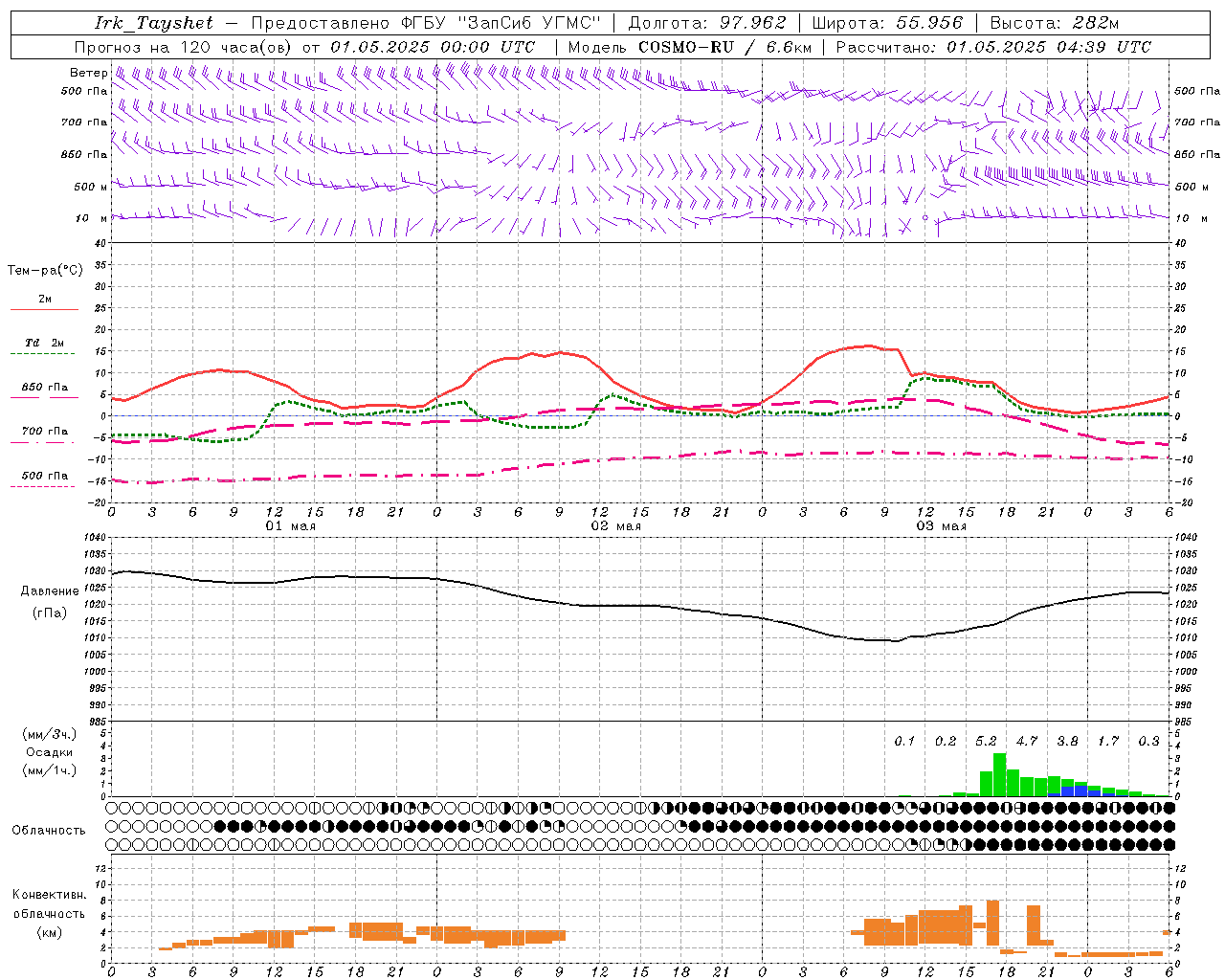
Task: Select the latitude value Широта: 55.956
Action: pyautogui.click(x=887, y=23)
